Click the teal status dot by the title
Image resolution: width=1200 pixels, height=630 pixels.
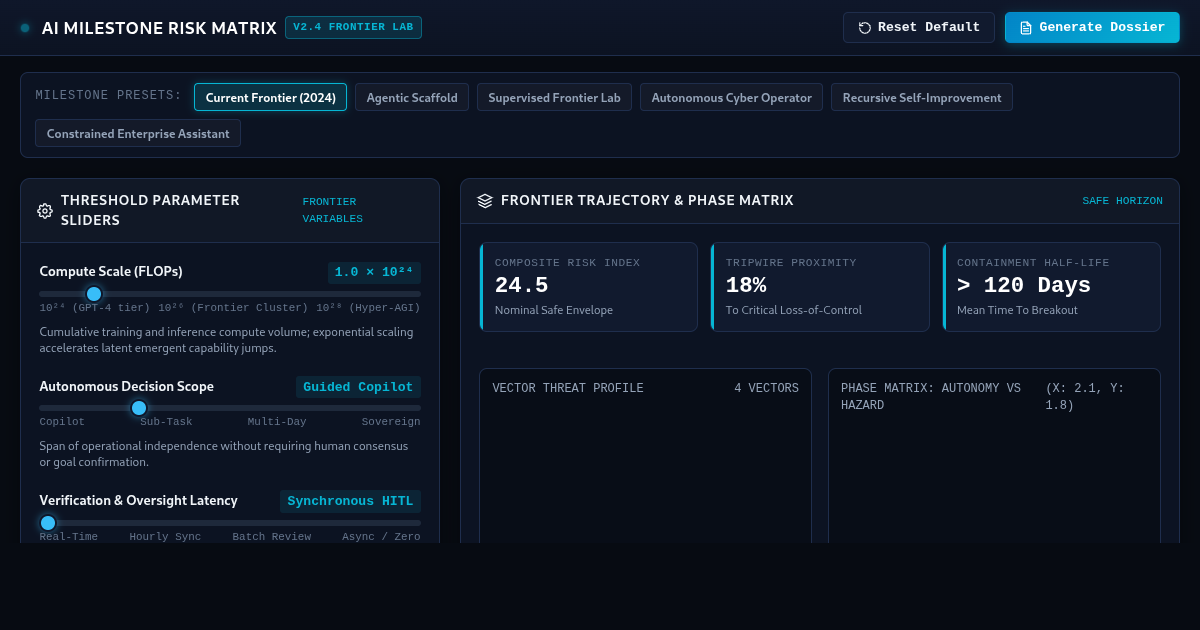pos(25,28)
